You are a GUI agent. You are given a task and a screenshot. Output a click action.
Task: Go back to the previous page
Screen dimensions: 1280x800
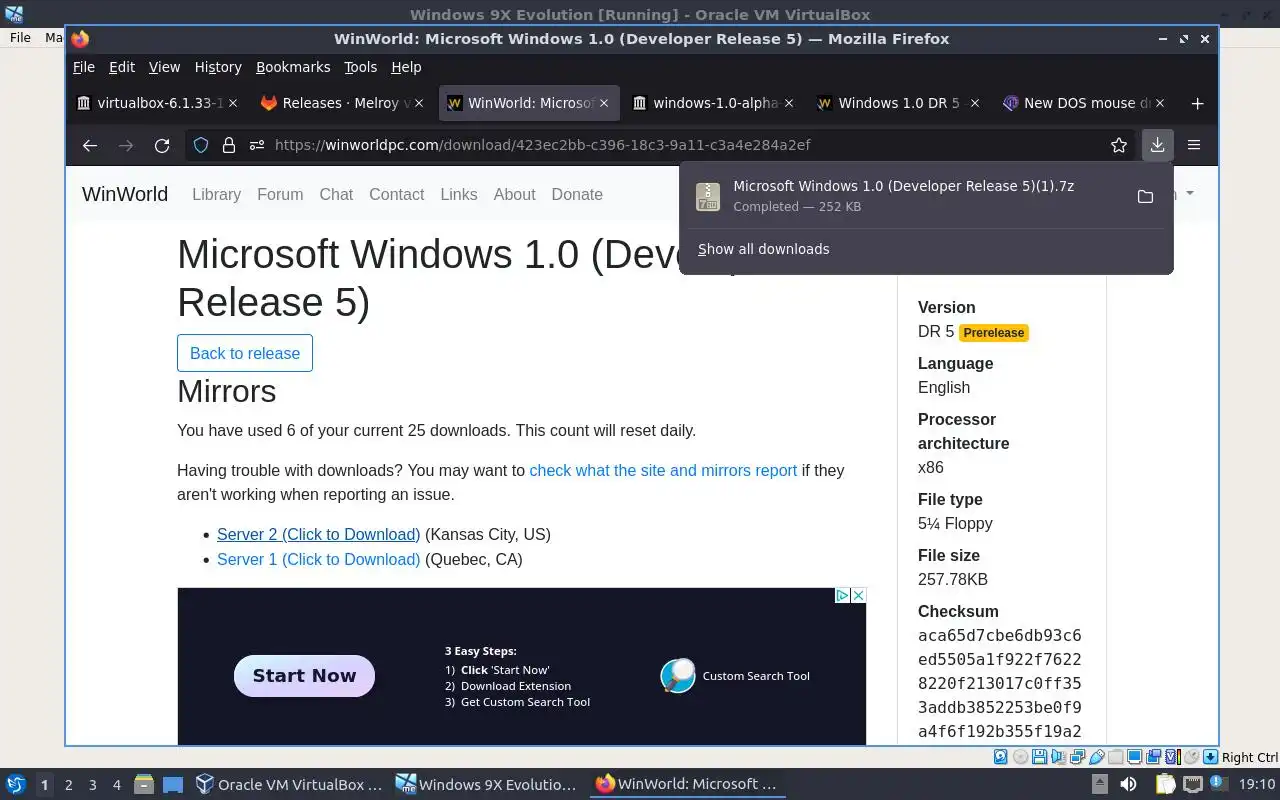(90, 145)
